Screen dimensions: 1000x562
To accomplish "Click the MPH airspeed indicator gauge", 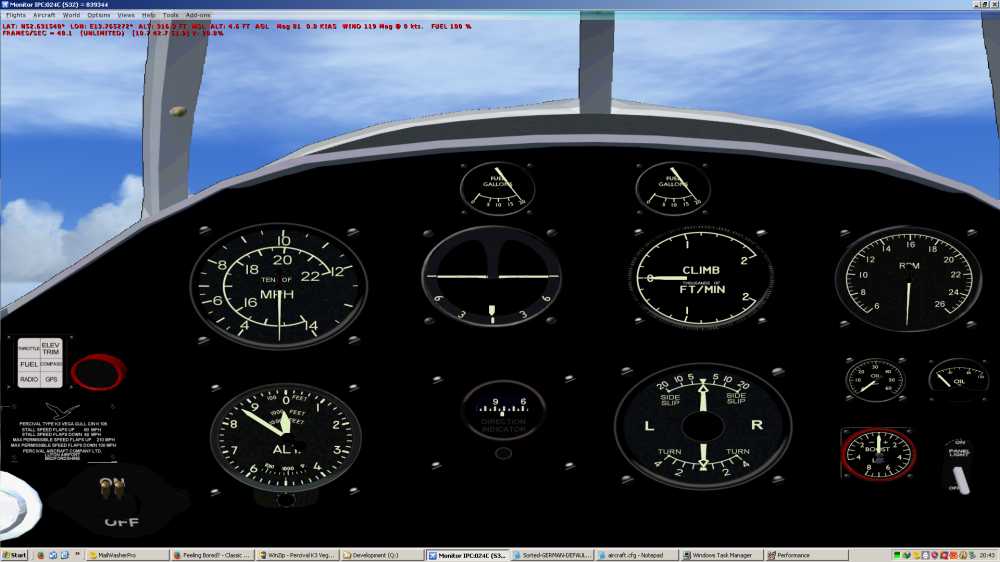I will 279,286.
